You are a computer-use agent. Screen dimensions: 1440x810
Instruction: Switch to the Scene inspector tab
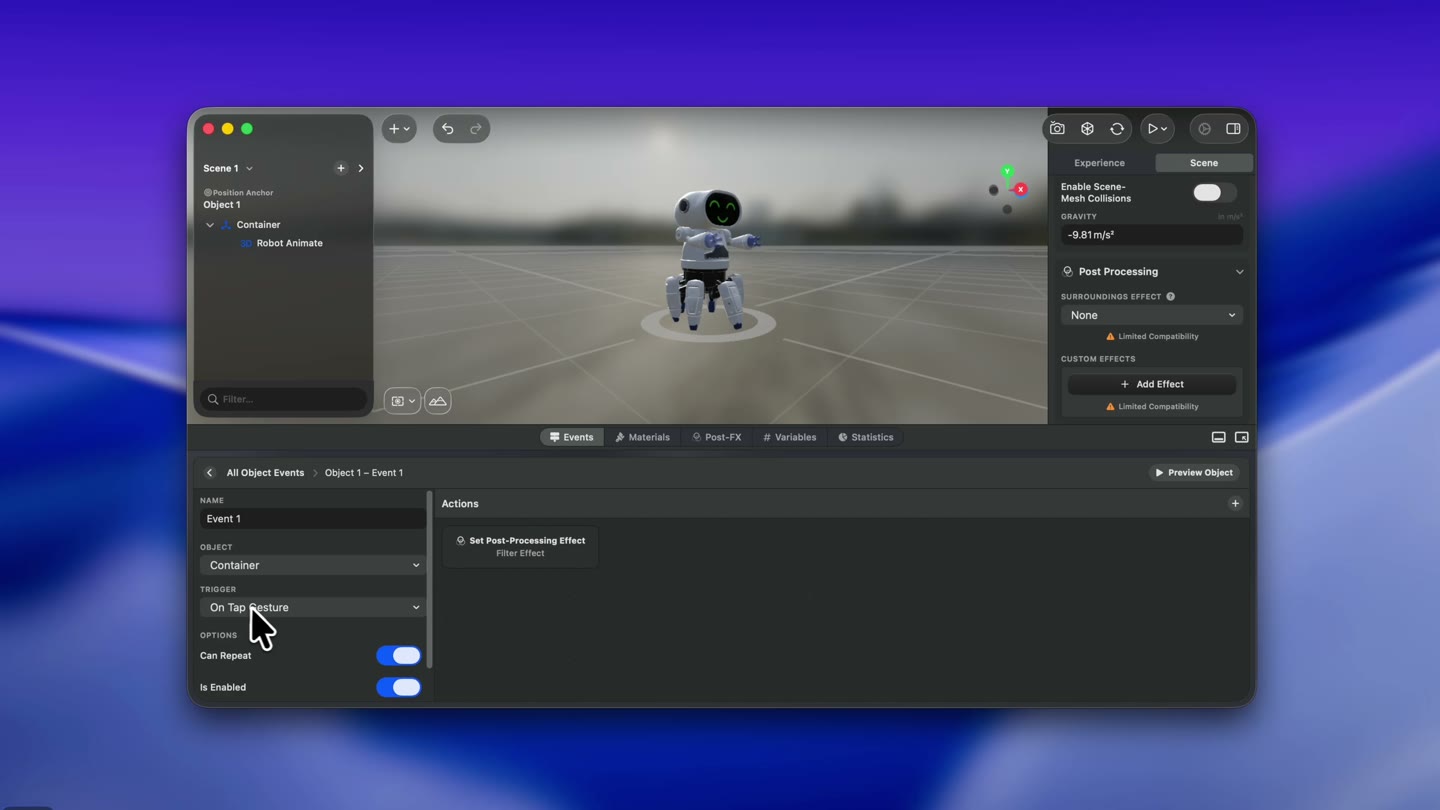coord(1203,163)
